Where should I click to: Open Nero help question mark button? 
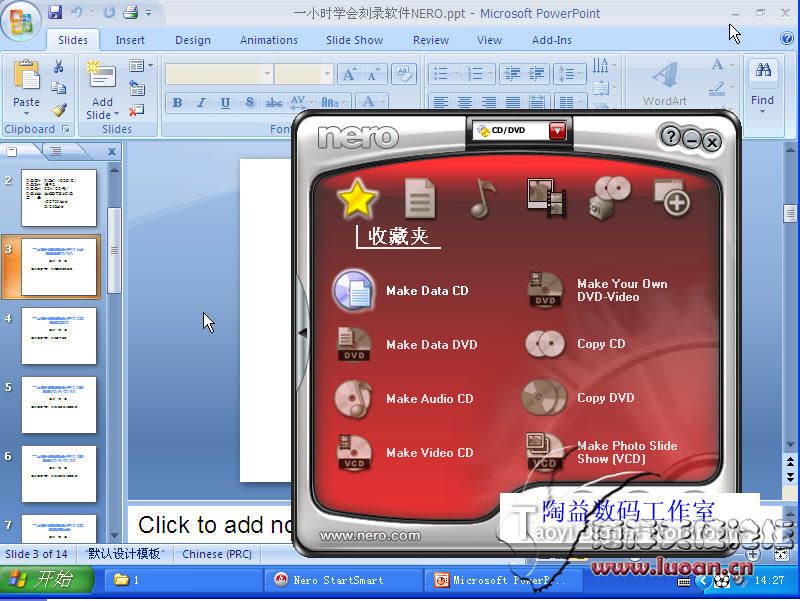pyautogui.click(x=670, y=136)
